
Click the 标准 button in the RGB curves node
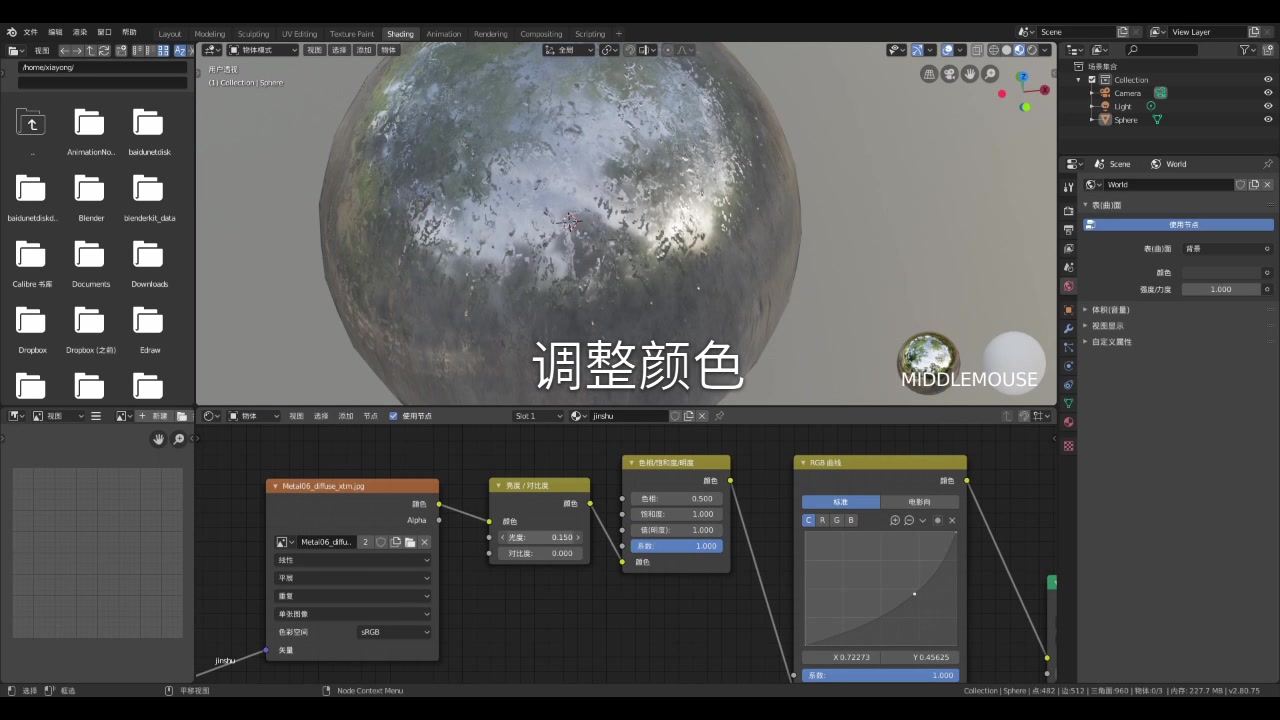pyautogui.click(x=840, y=501)
